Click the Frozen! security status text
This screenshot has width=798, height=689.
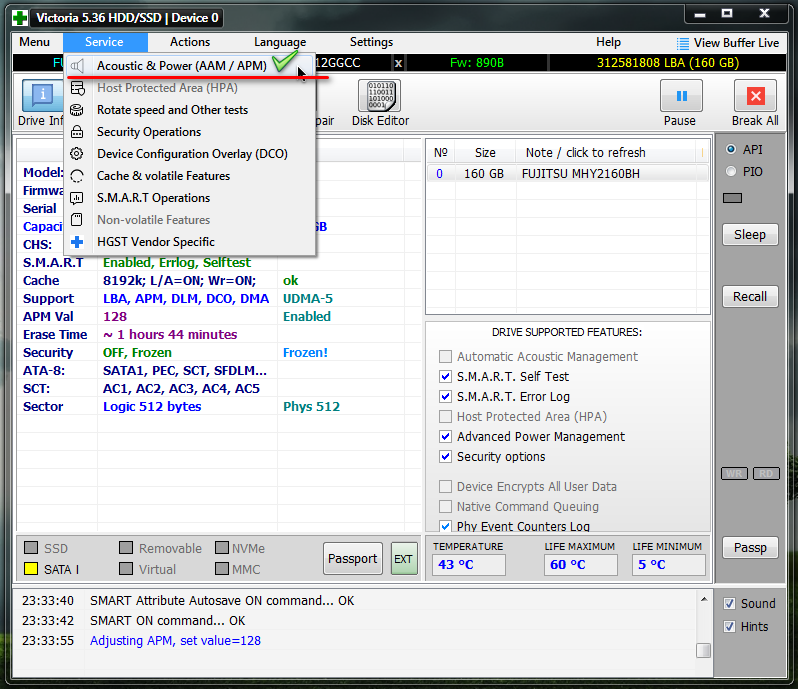tap(305, 353)
